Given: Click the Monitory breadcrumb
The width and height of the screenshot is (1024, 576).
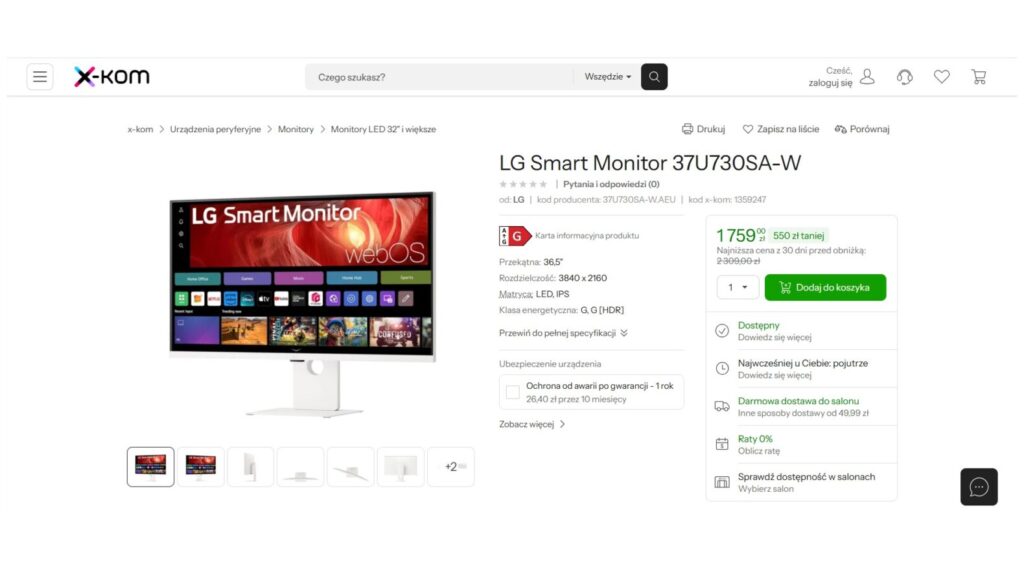Looking at the screenshot, I should (296, 129).
